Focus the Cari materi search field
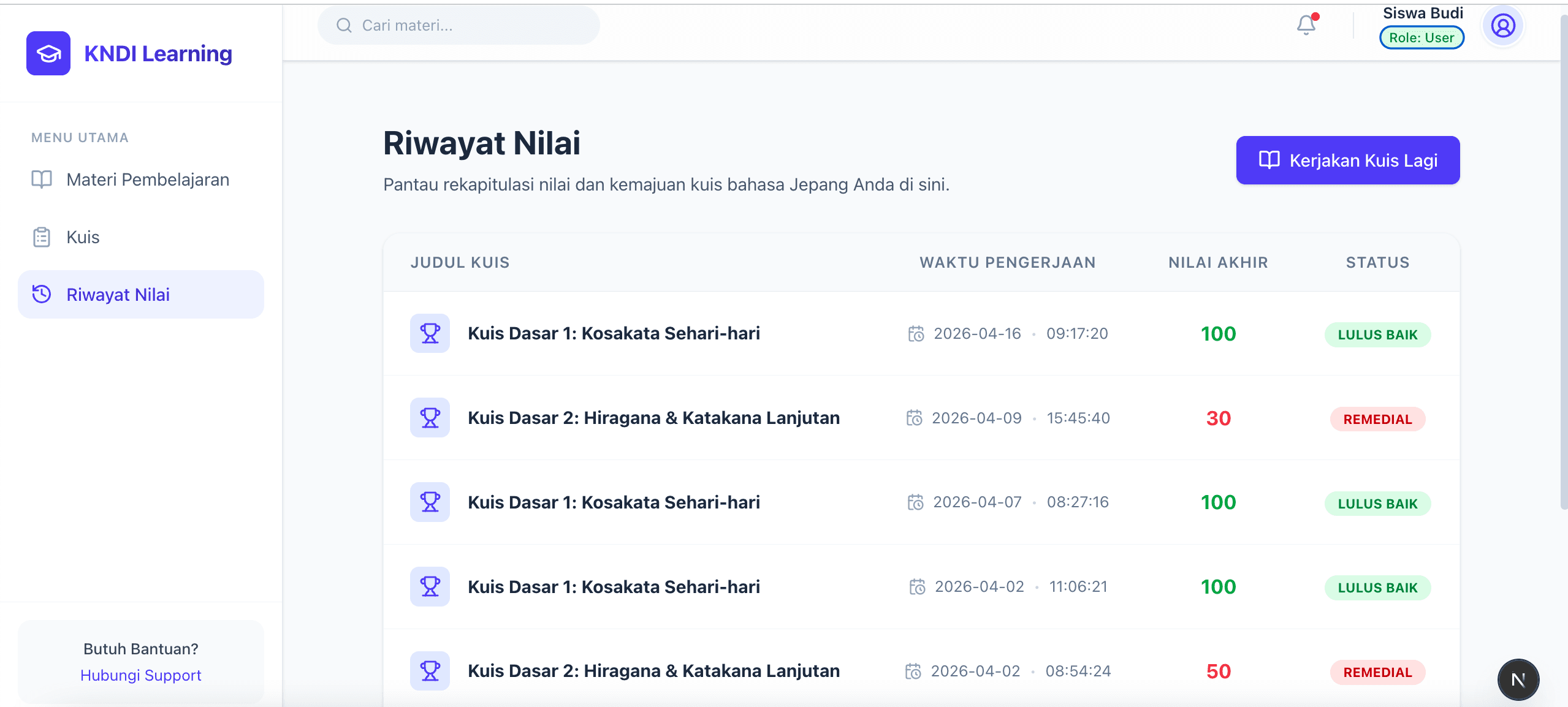 pyautogui.click(x=459, y=25)
